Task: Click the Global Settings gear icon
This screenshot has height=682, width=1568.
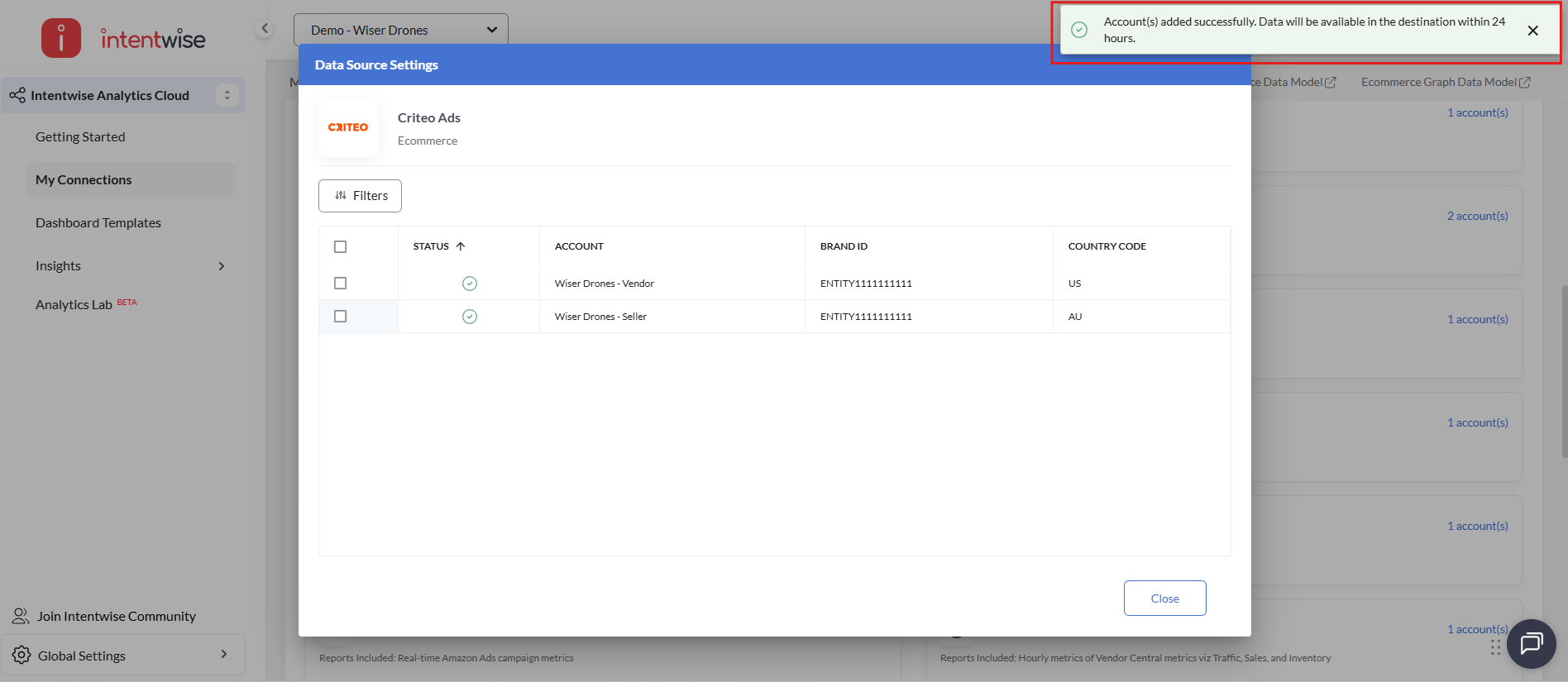Action: tap(22, 656)
